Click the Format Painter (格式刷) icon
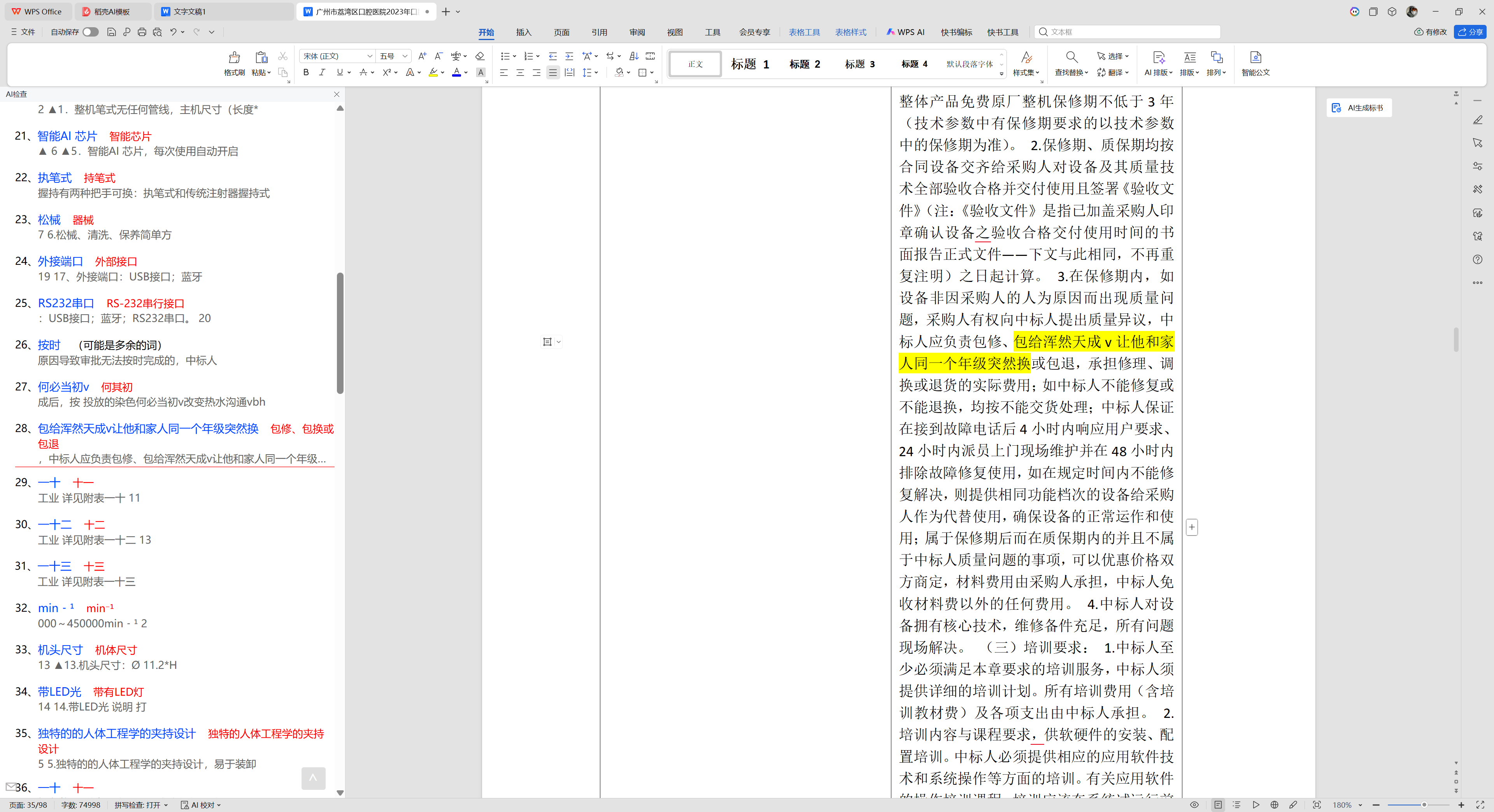Viewport: 1494px width, 812px height. coord(234,58)
